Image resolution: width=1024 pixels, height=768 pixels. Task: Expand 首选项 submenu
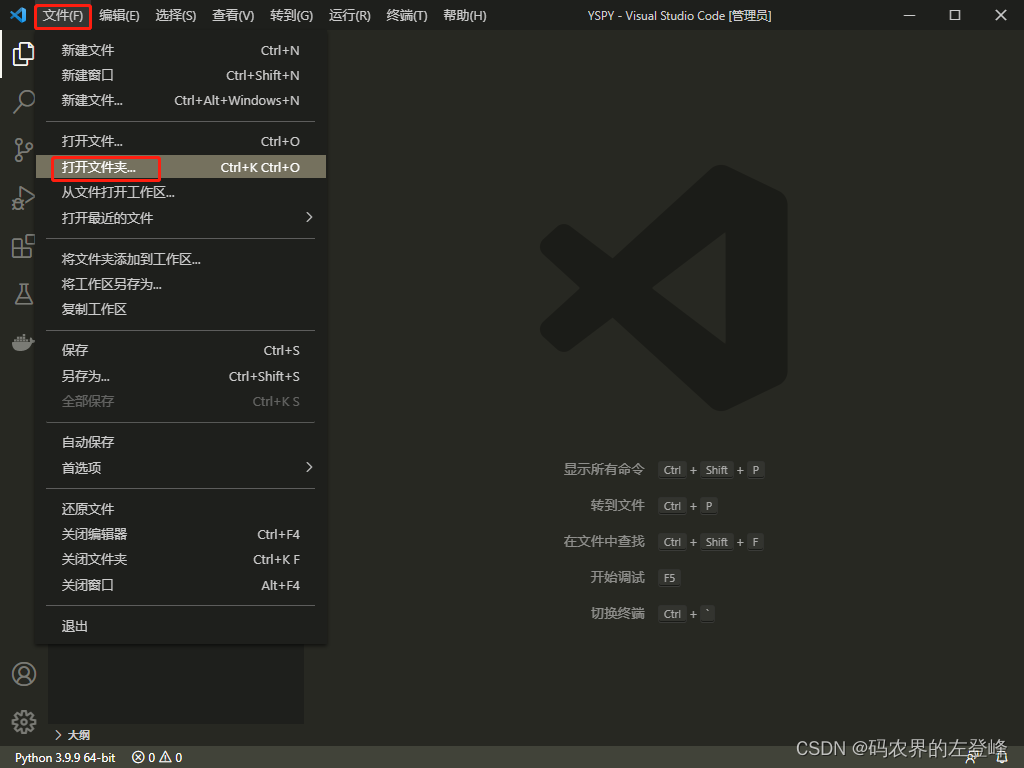pyautogui.click(x=181, y=468)
